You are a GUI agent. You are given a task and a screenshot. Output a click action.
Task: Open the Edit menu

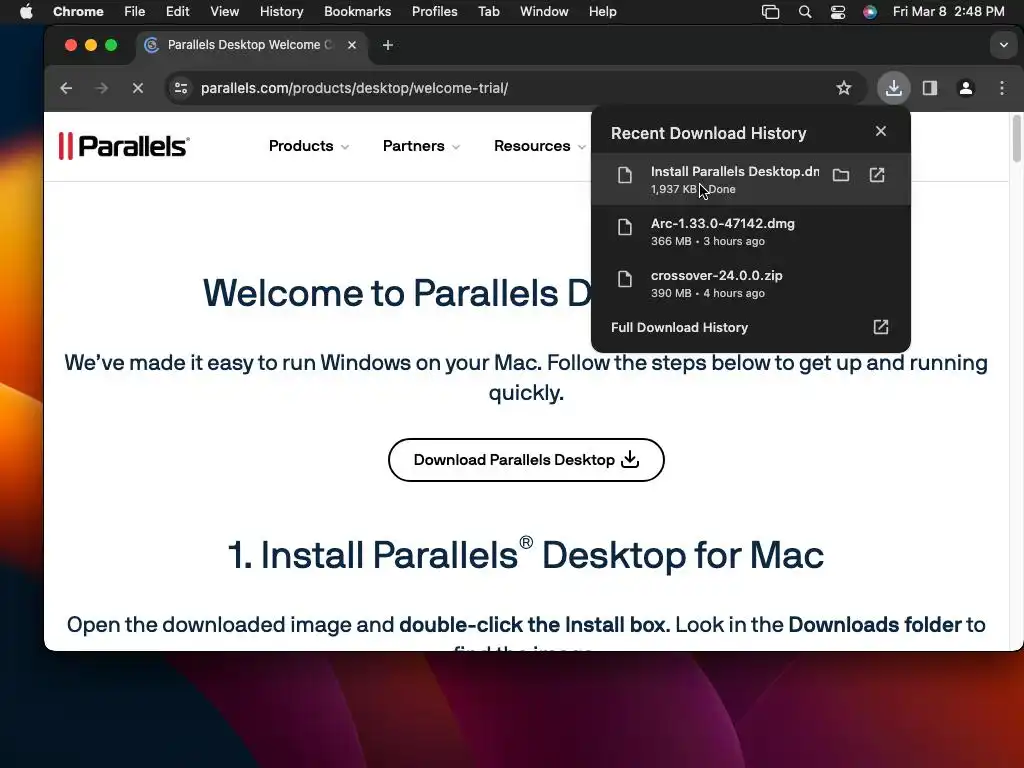pos(177,12)
